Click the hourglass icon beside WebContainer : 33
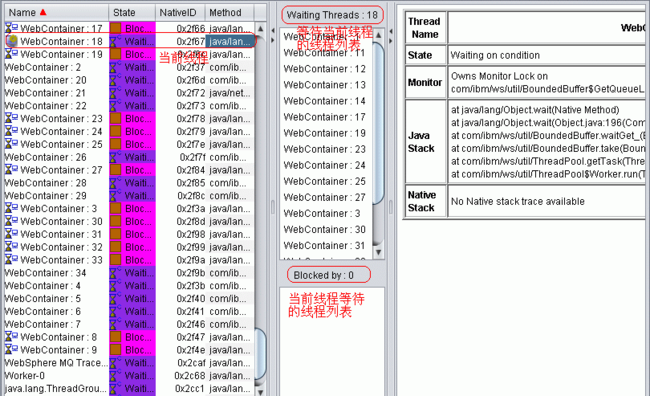The height and width of the screenshot is (396, 650). click(x=11, y=260)
